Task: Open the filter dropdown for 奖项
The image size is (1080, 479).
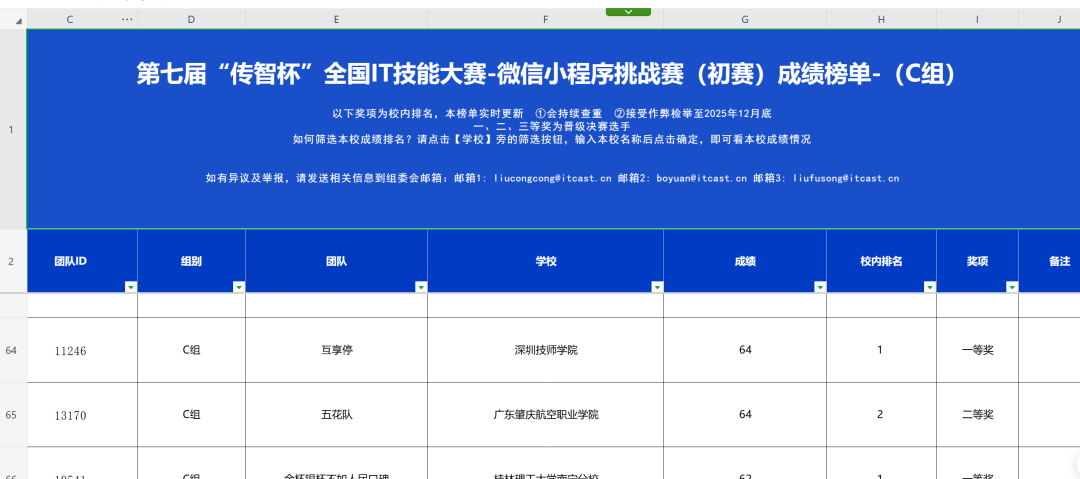Action: [x=1011, y=287]
